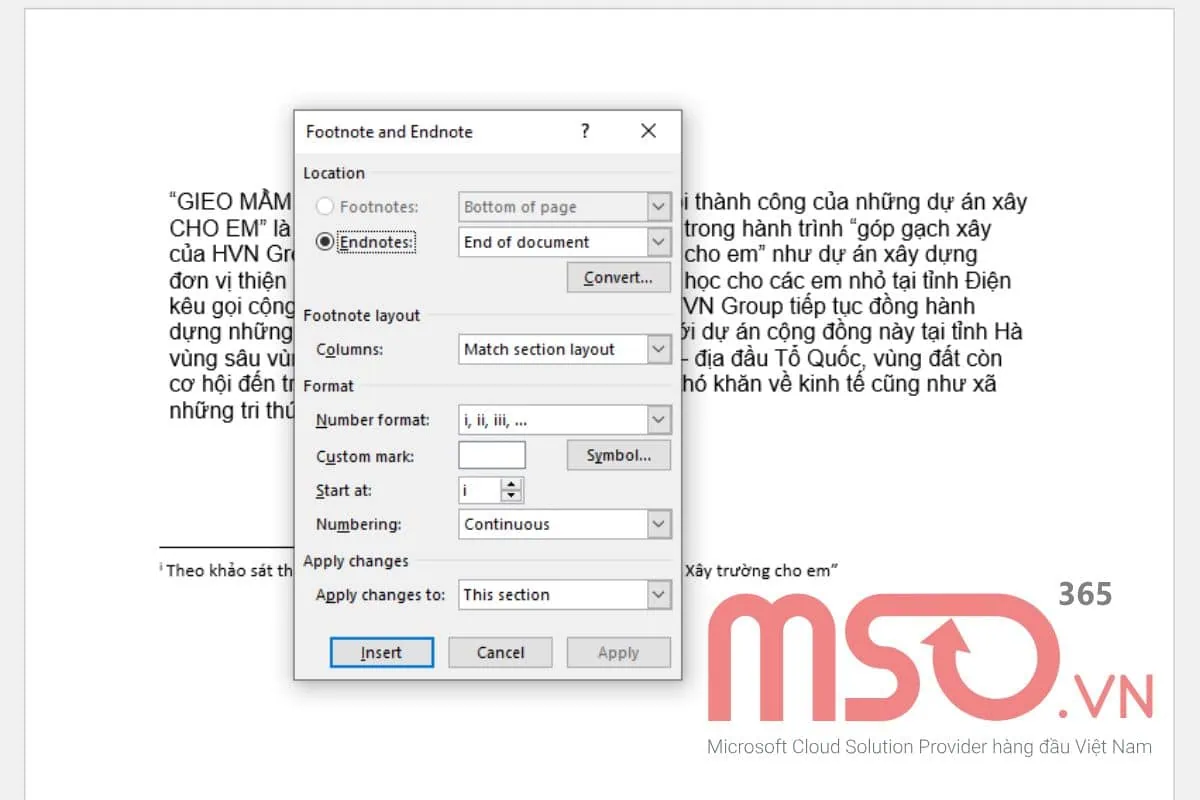Click the Help question mark icon

[585, 131]
